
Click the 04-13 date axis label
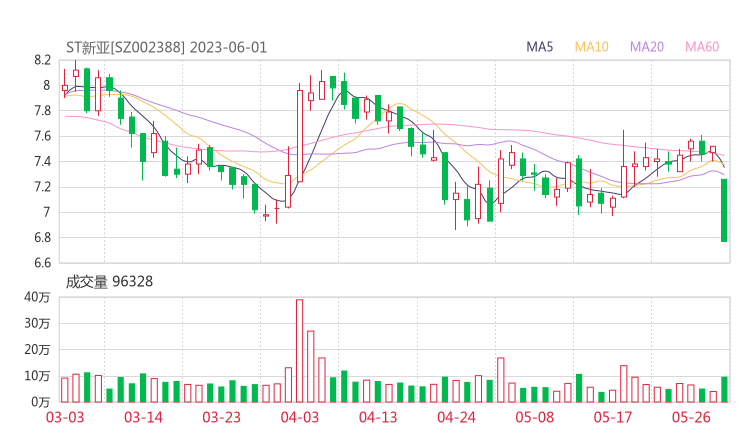pyautogui.click(x=378, y=417)
